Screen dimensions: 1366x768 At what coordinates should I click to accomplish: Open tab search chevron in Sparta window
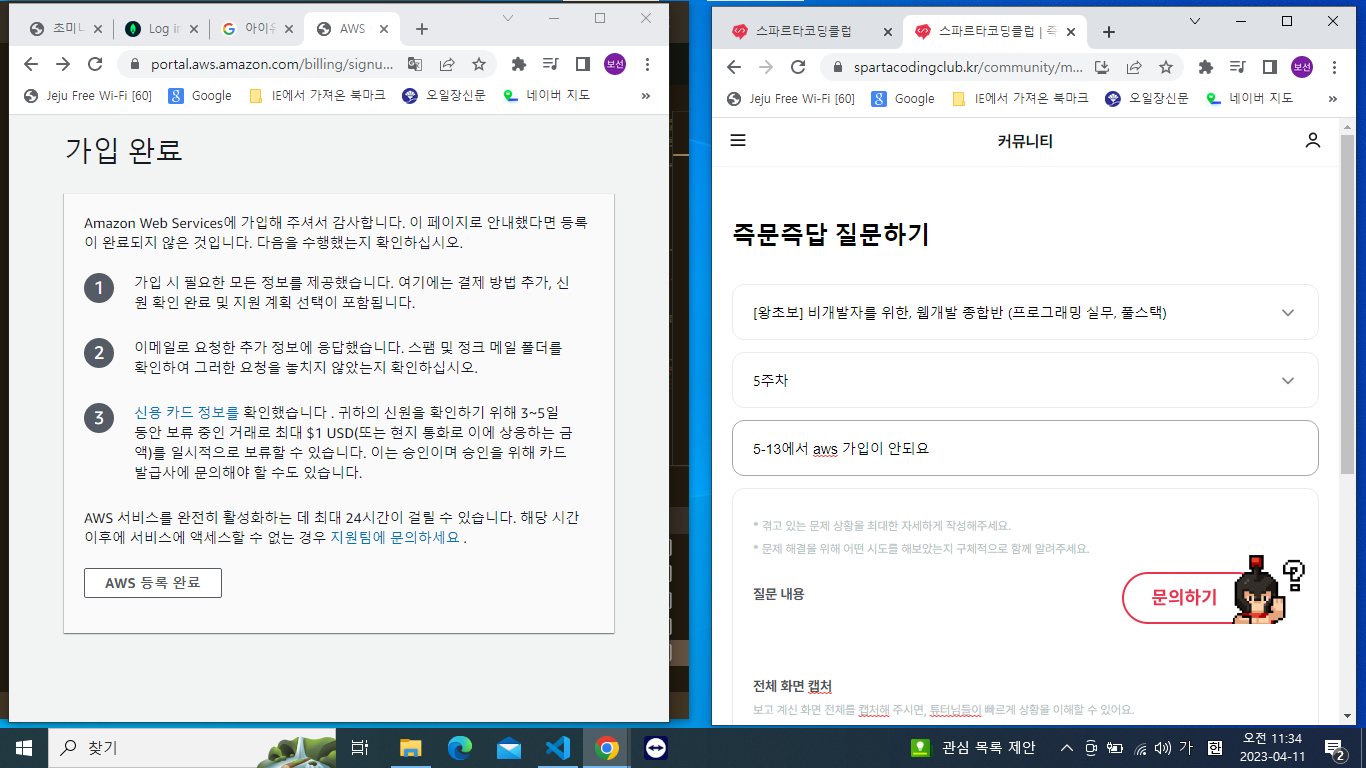coord(1194,21)
